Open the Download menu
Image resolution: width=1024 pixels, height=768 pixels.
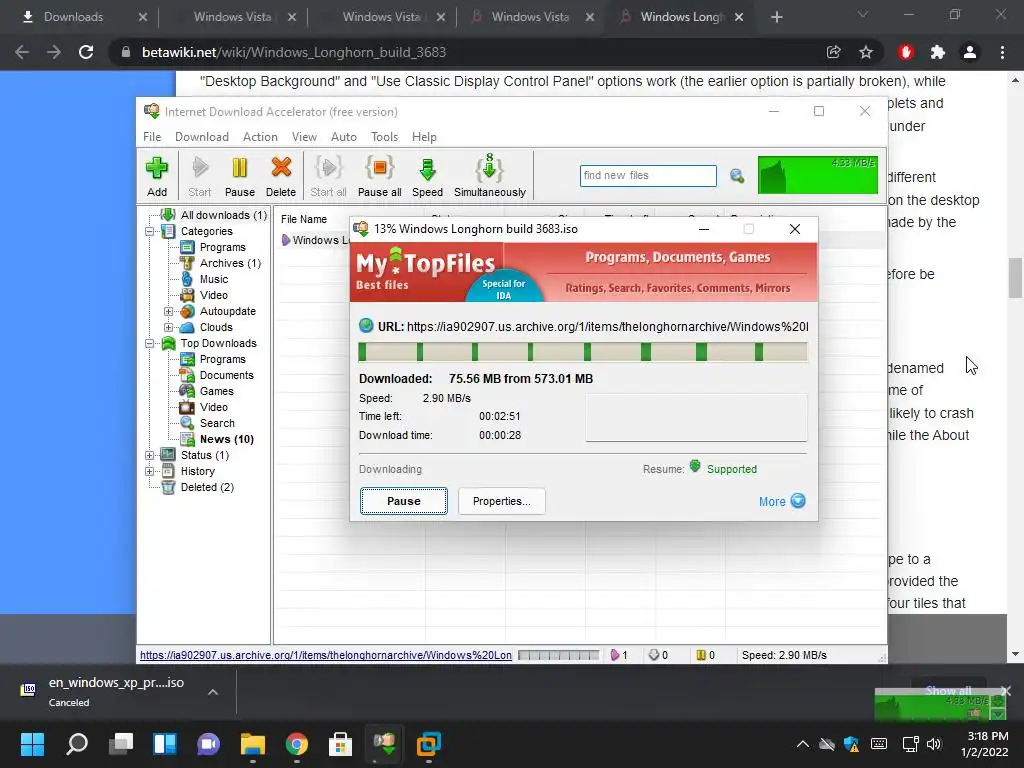pos(202,136)
